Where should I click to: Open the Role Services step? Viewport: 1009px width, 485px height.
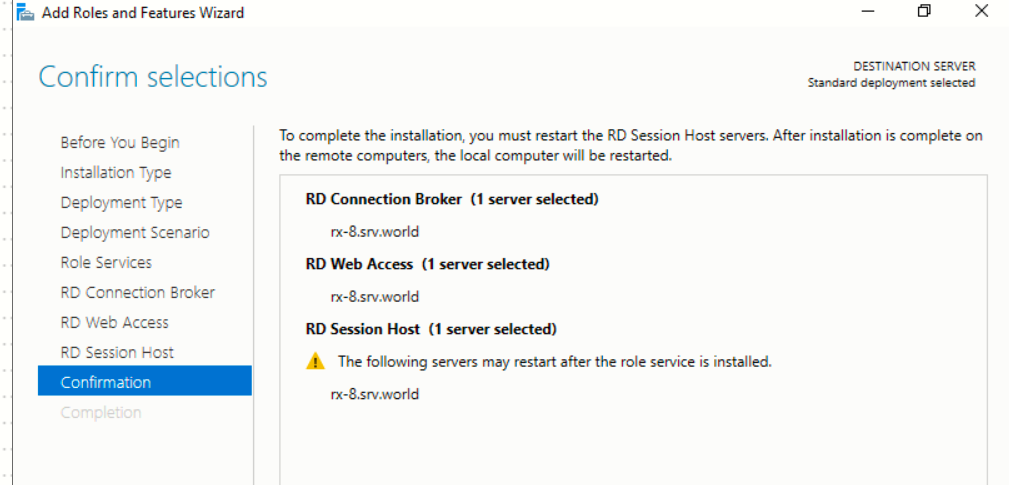pyautogui.click(x=106, y=263)
